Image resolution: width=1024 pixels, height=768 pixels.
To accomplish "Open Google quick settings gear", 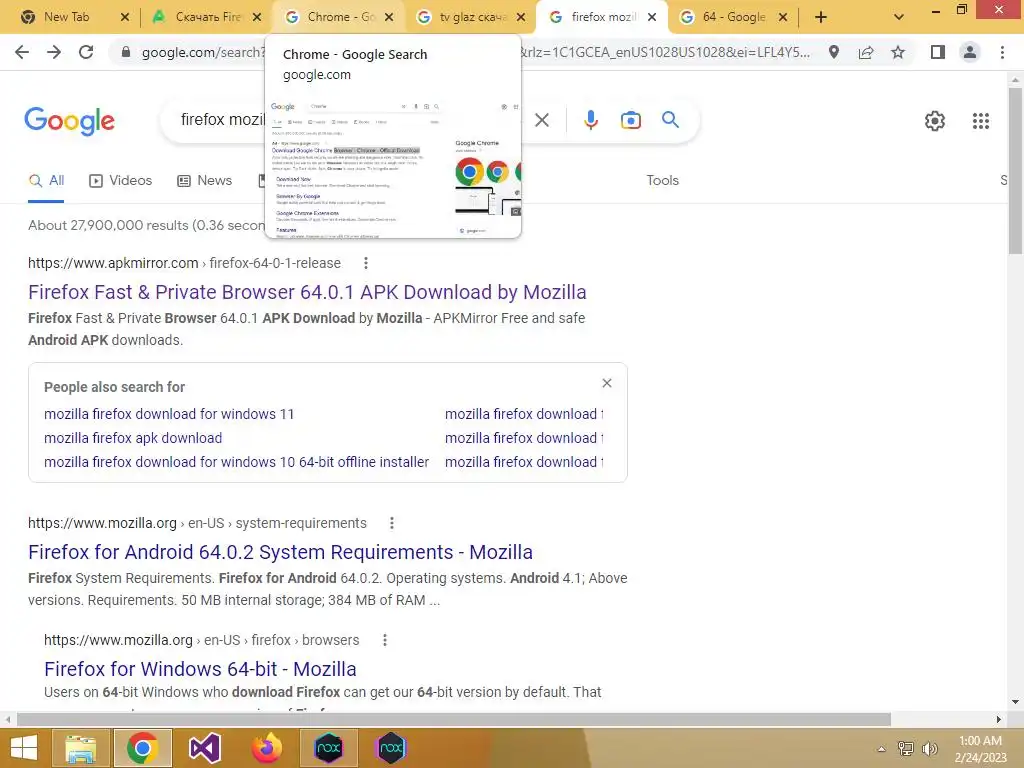I will (935, 121).
